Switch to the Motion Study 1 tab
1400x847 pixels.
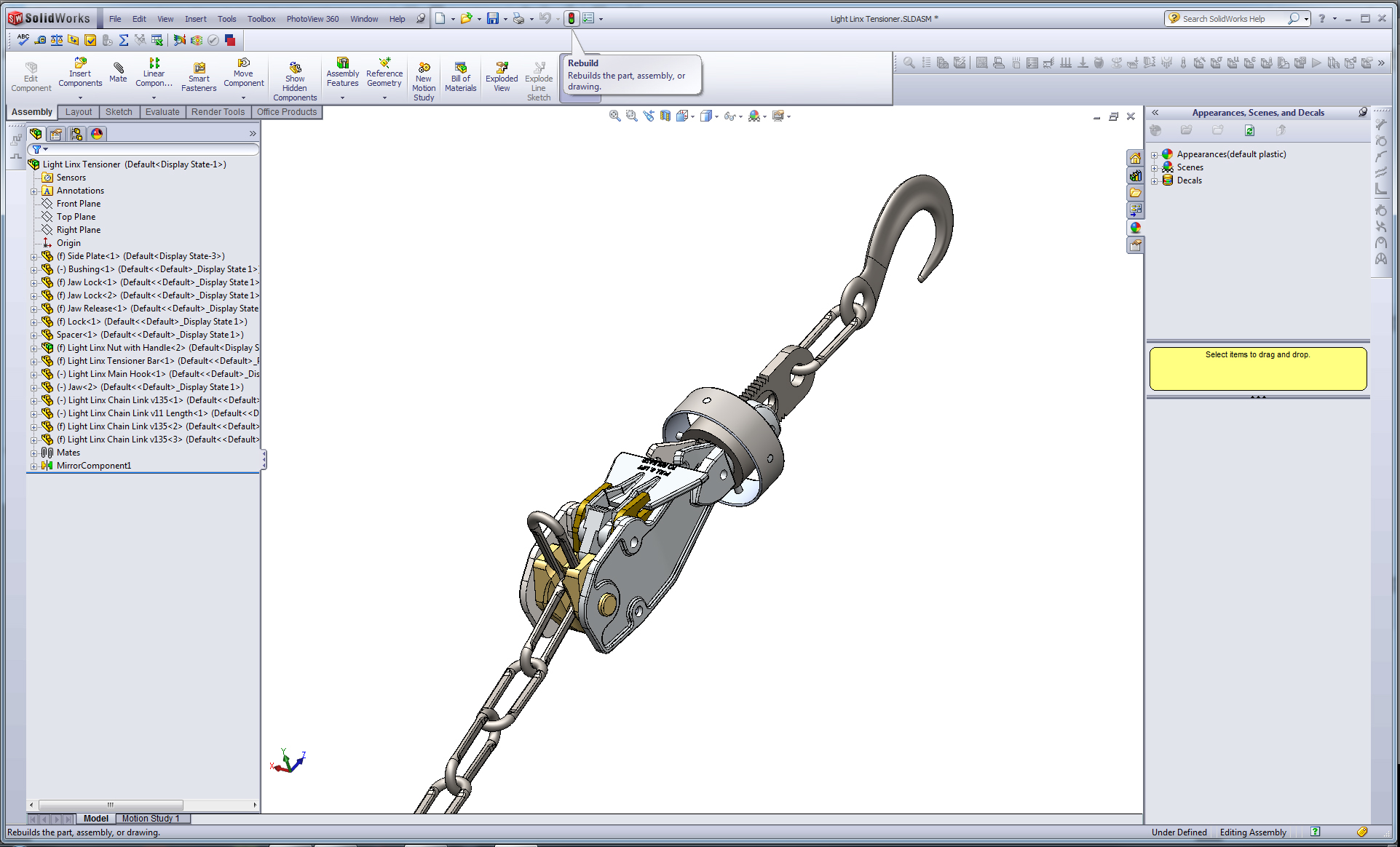pyautogui.click(x=151, y=819)
